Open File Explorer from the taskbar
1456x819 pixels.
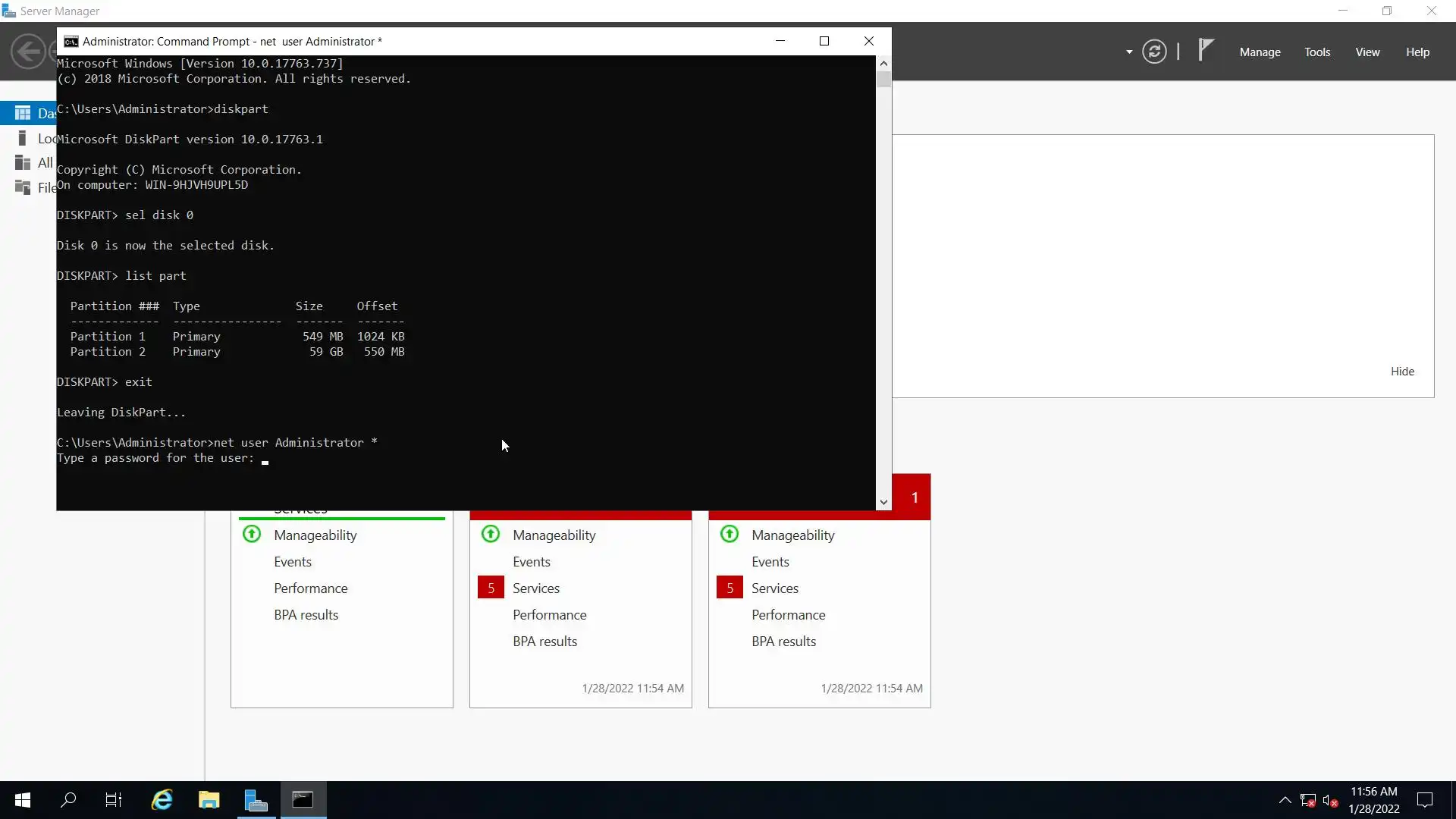coord(209,800)
